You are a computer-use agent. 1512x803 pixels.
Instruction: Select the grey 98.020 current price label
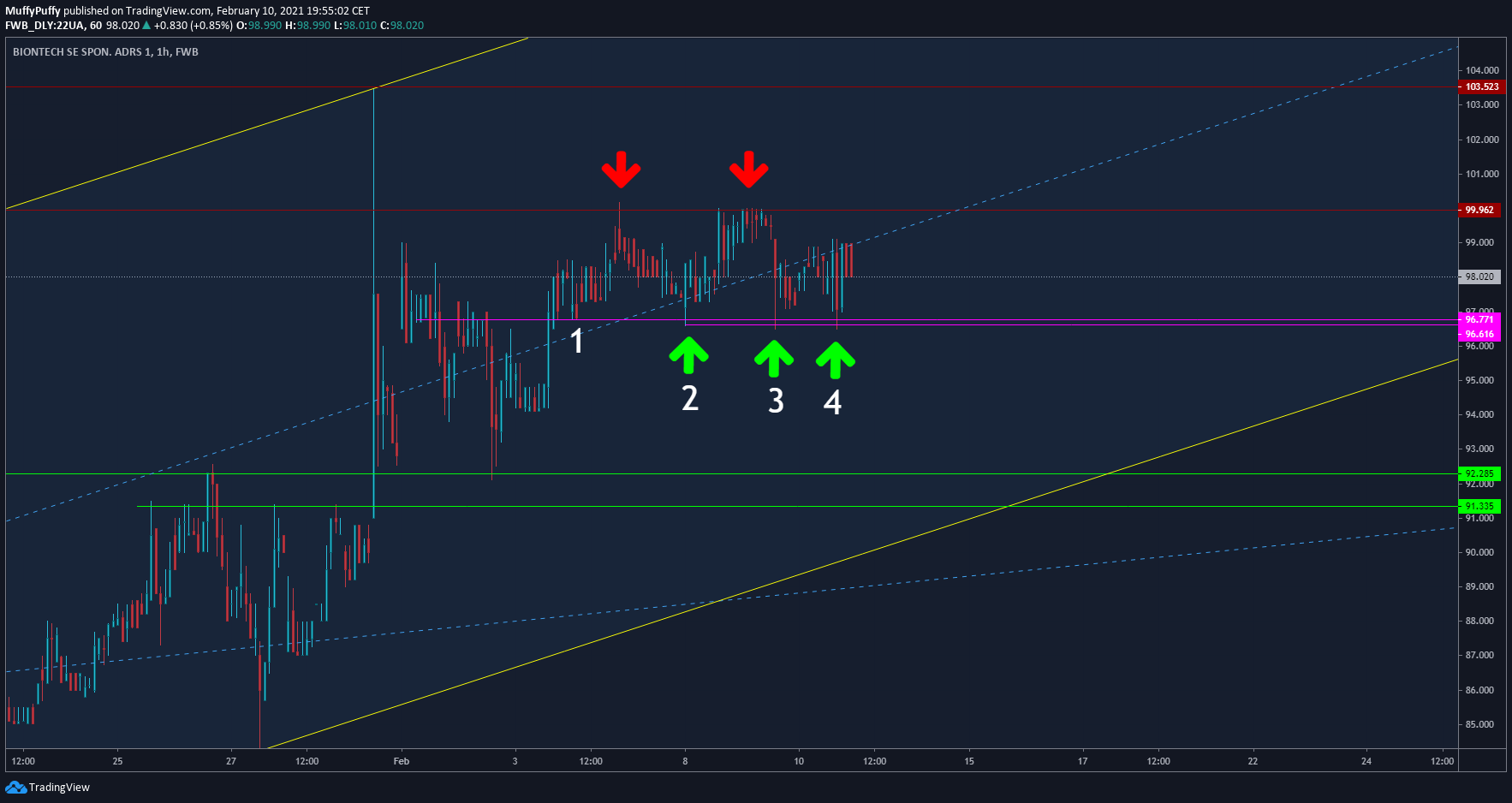pos(1481,277)
